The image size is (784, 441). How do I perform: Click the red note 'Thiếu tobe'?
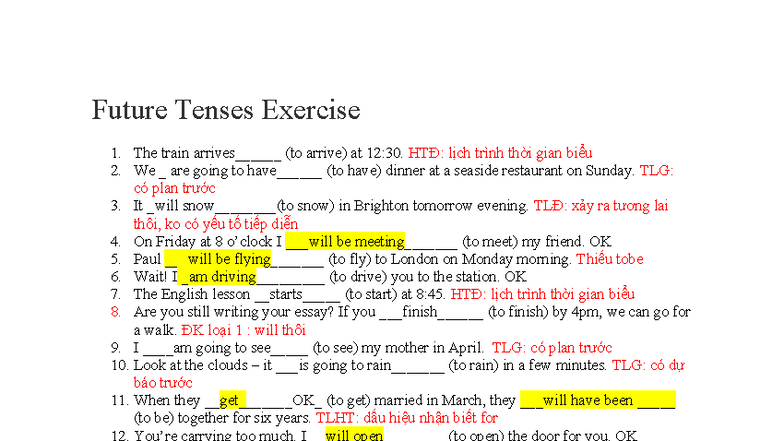click(x=610, y=259)
